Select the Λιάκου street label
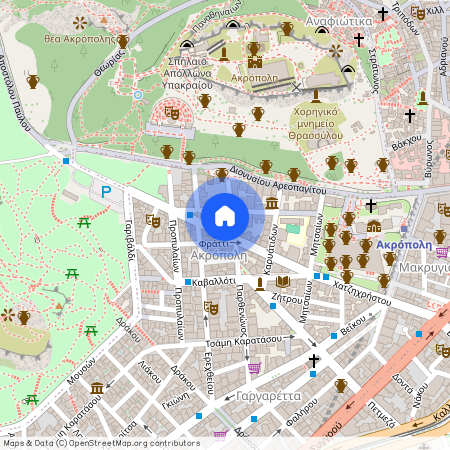 (150, 372)
